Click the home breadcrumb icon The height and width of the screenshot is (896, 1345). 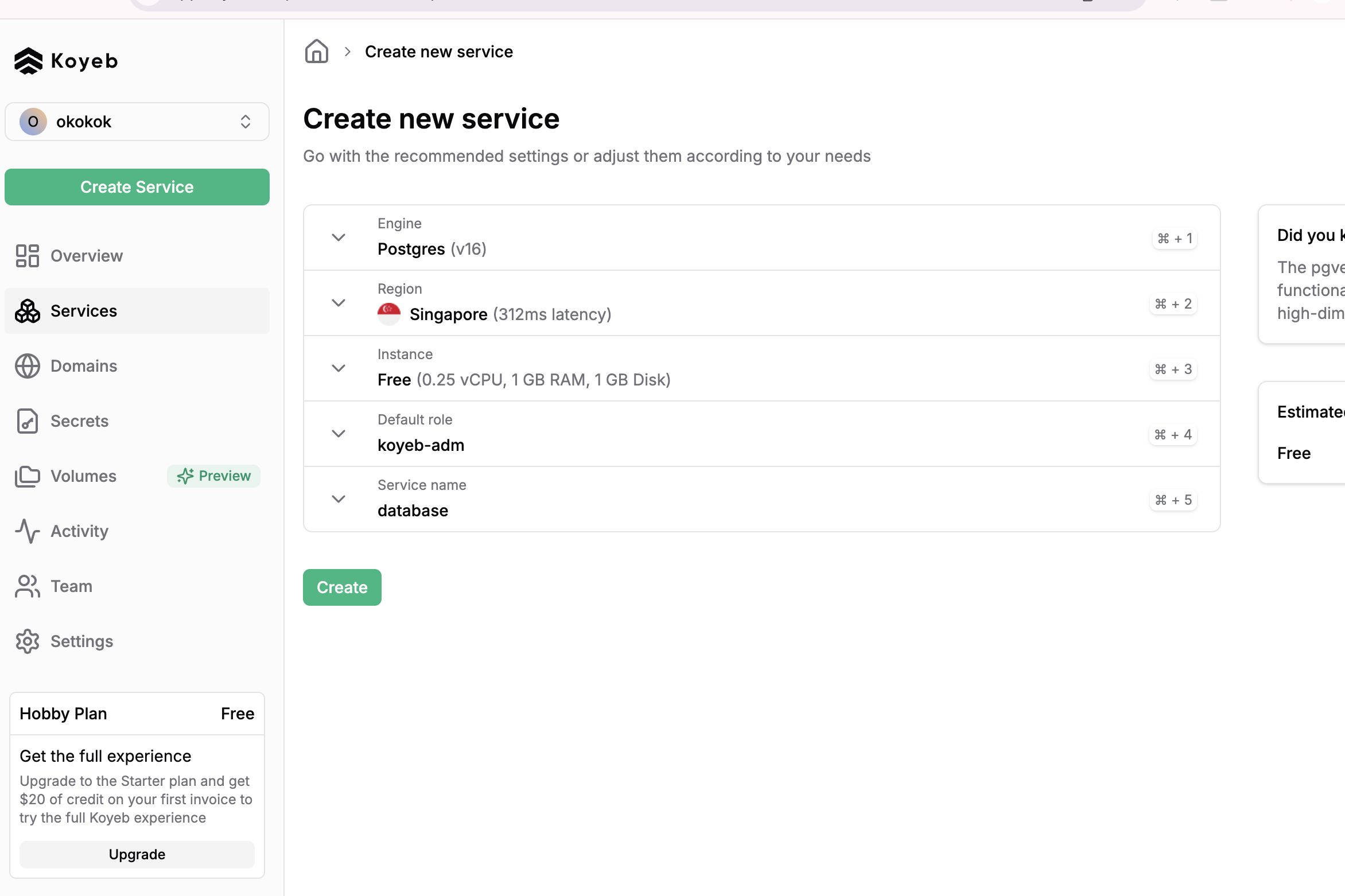point(316,51)
